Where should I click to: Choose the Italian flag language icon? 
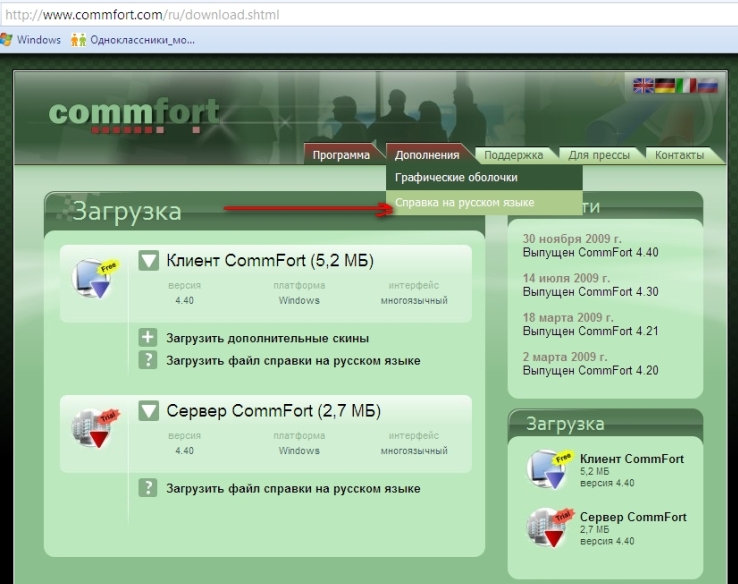coord(686,87)
